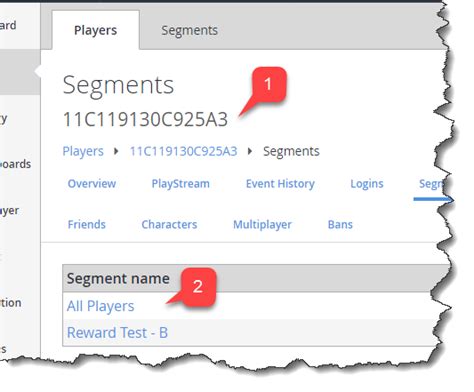
Task: Show the Characters sub-tab
Action: coord(169,224)
